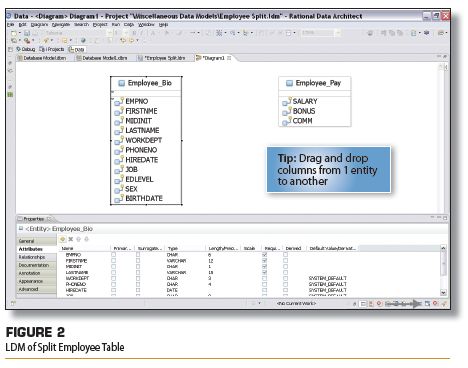Select the HIREDATE attribute icon in diagram
The height and width of the screenshot is (368, 468).
point(118,160)
